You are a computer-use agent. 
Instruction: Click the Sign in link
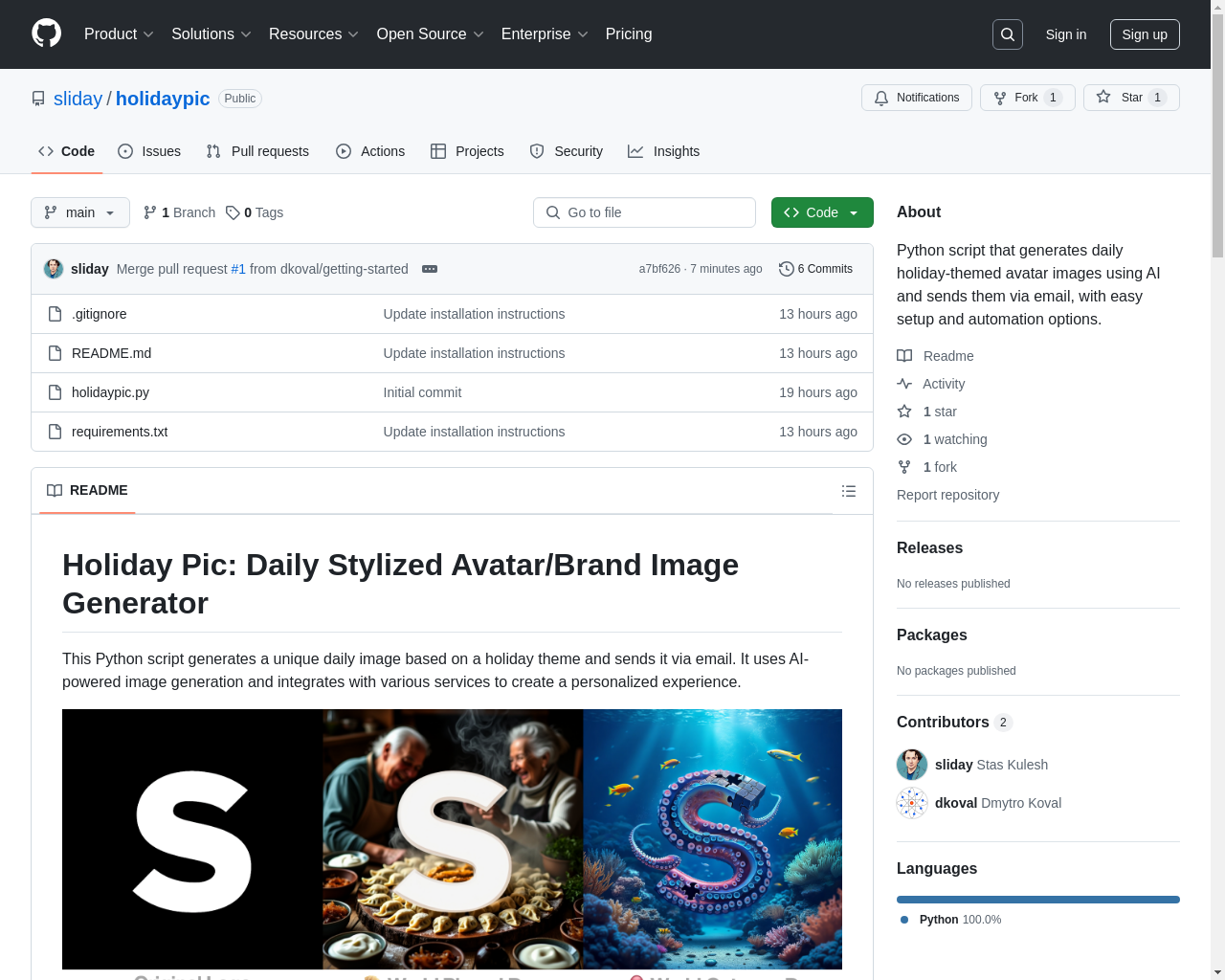click(1066, 34)
